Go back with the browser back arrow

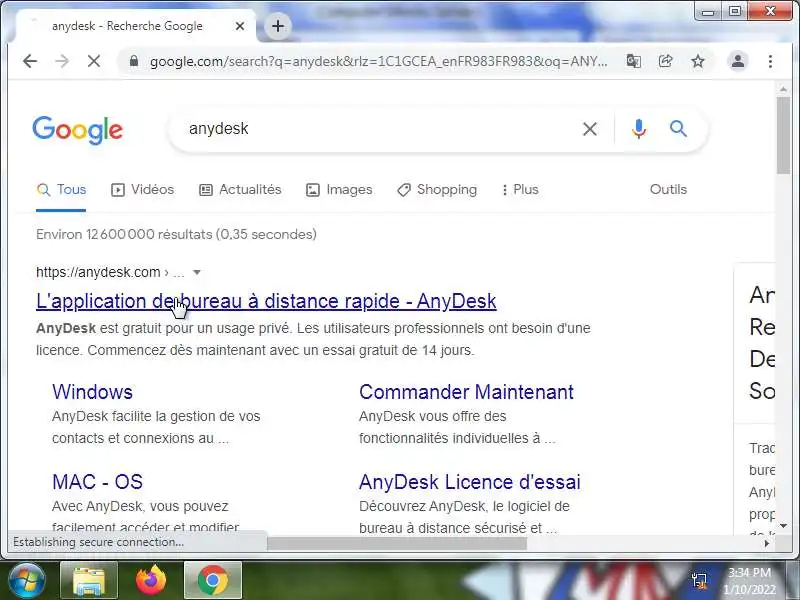30,61
